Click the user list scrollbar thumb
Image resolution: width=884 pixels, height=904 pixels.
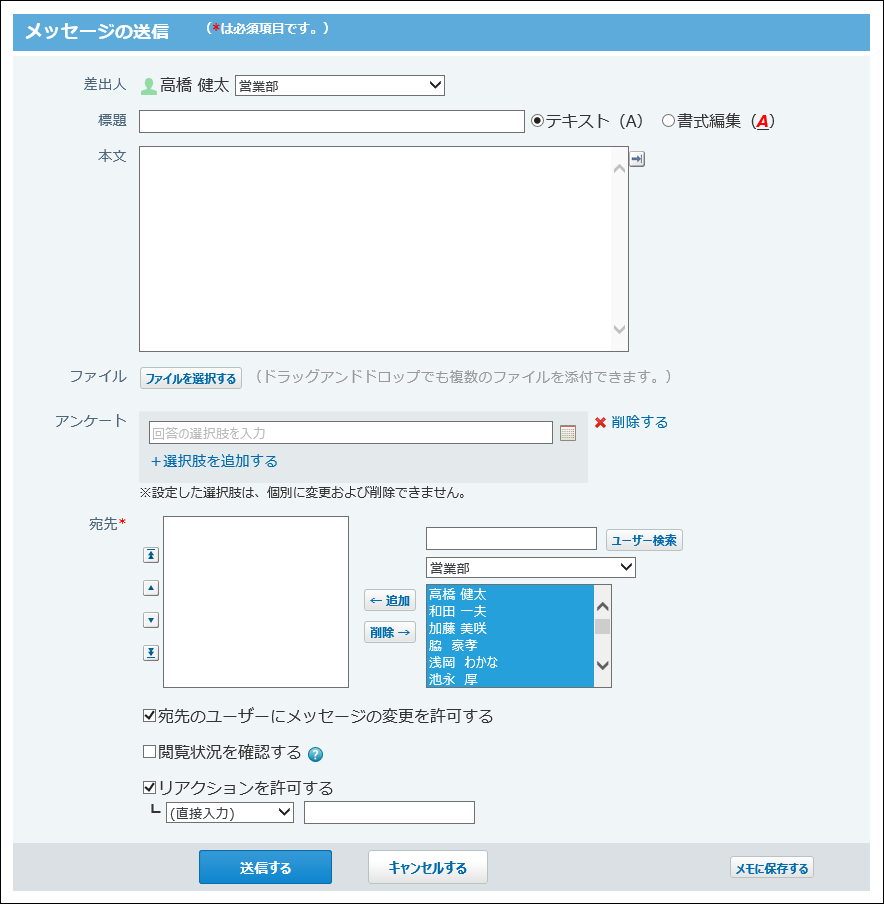coord(603,626)
